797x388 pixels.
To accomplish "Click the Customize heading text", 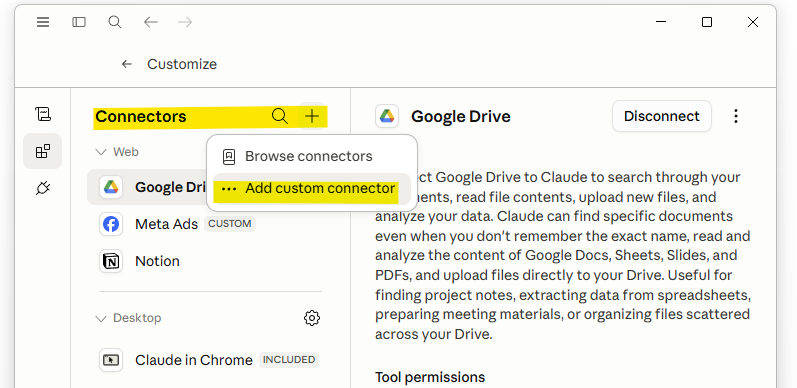I will tap(182, 64).
